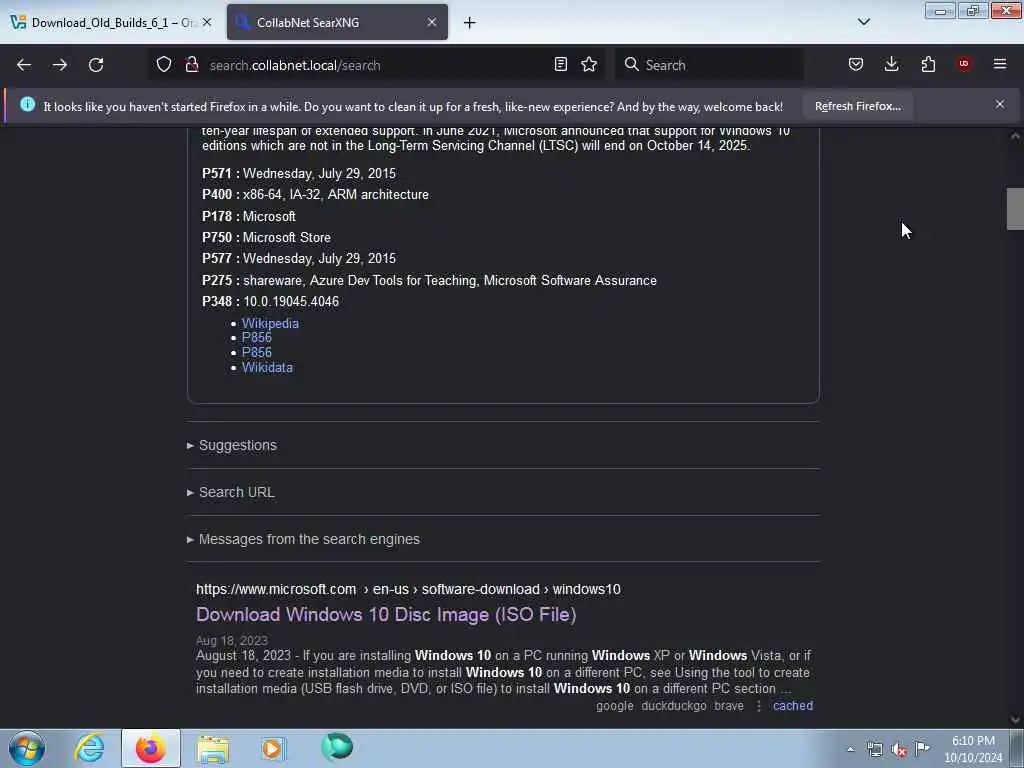This screenshot has width=1024, height=768.
Task: Open the uBlock Origin extension icon
Action: tap(964, 64)
